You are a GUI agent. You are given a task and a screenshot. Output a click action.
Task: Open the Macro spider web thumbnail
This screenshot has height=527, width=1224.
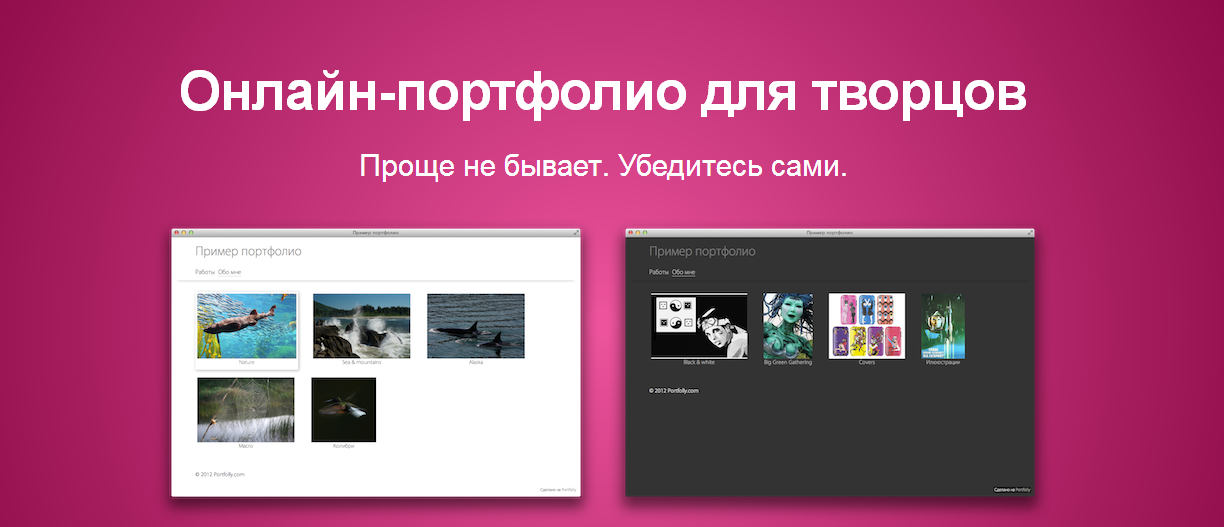tap(246, 410)
